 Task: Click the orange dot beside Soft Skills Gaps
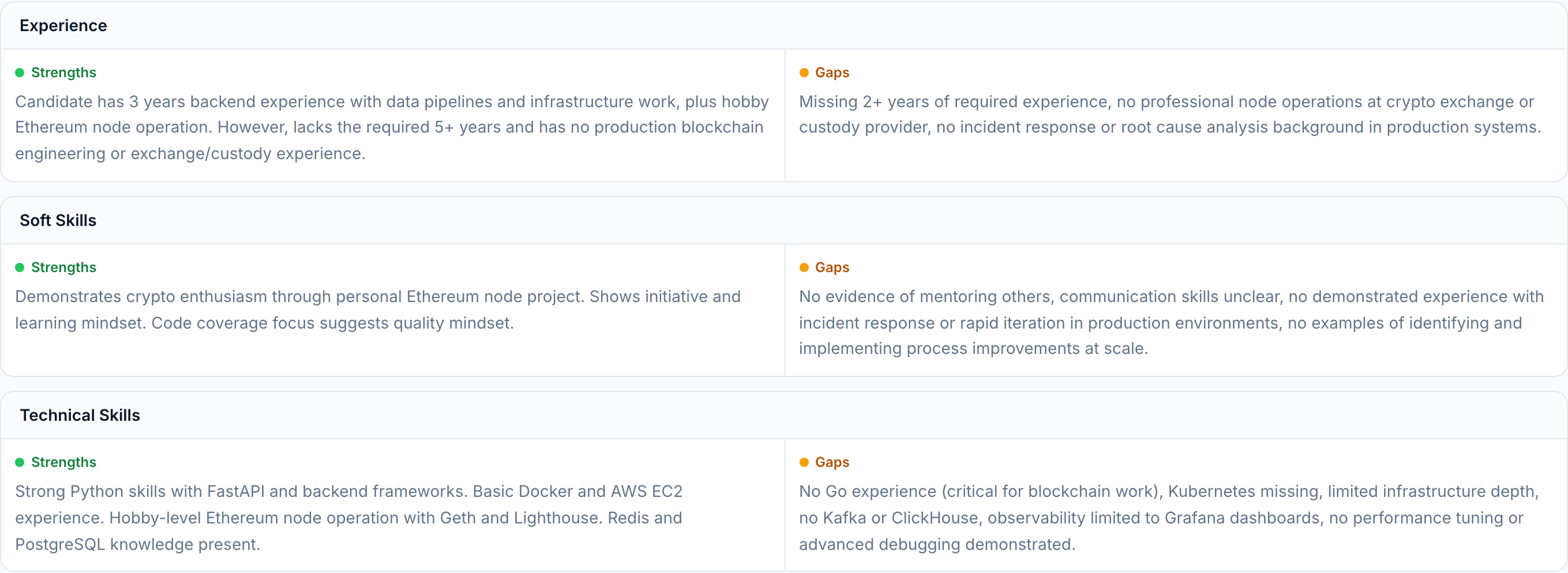804,267
